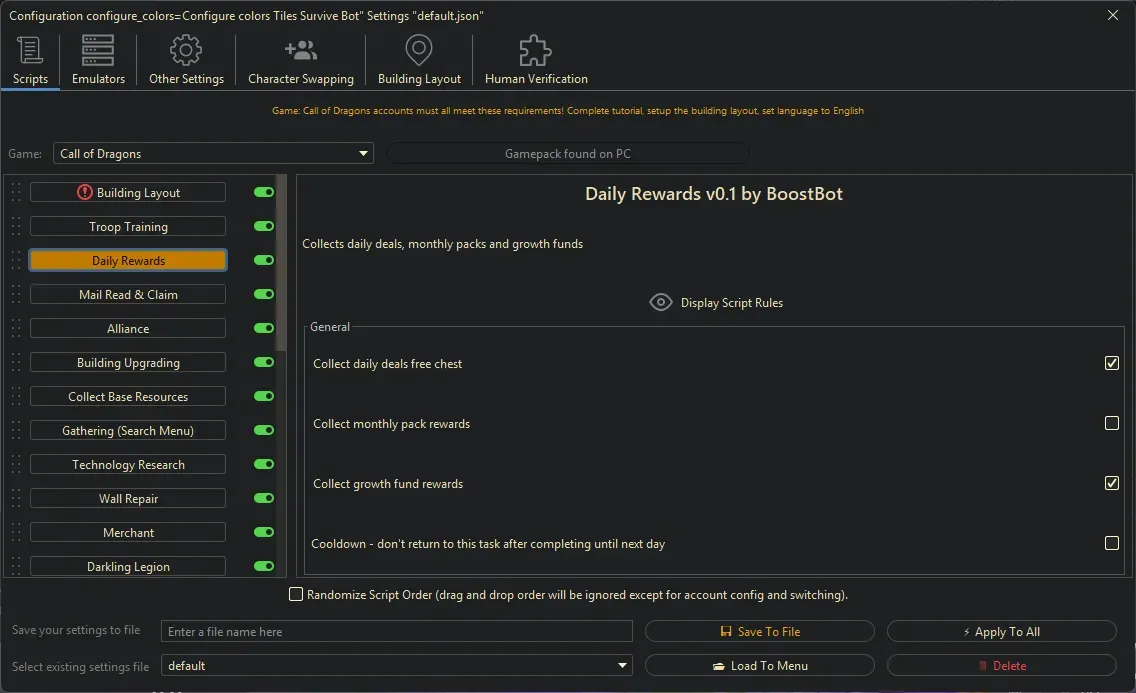Image resolution: width=1136 pixels, height=693 pixels.
Task: Check Randomize Script Order option
Action: (296, 594)
